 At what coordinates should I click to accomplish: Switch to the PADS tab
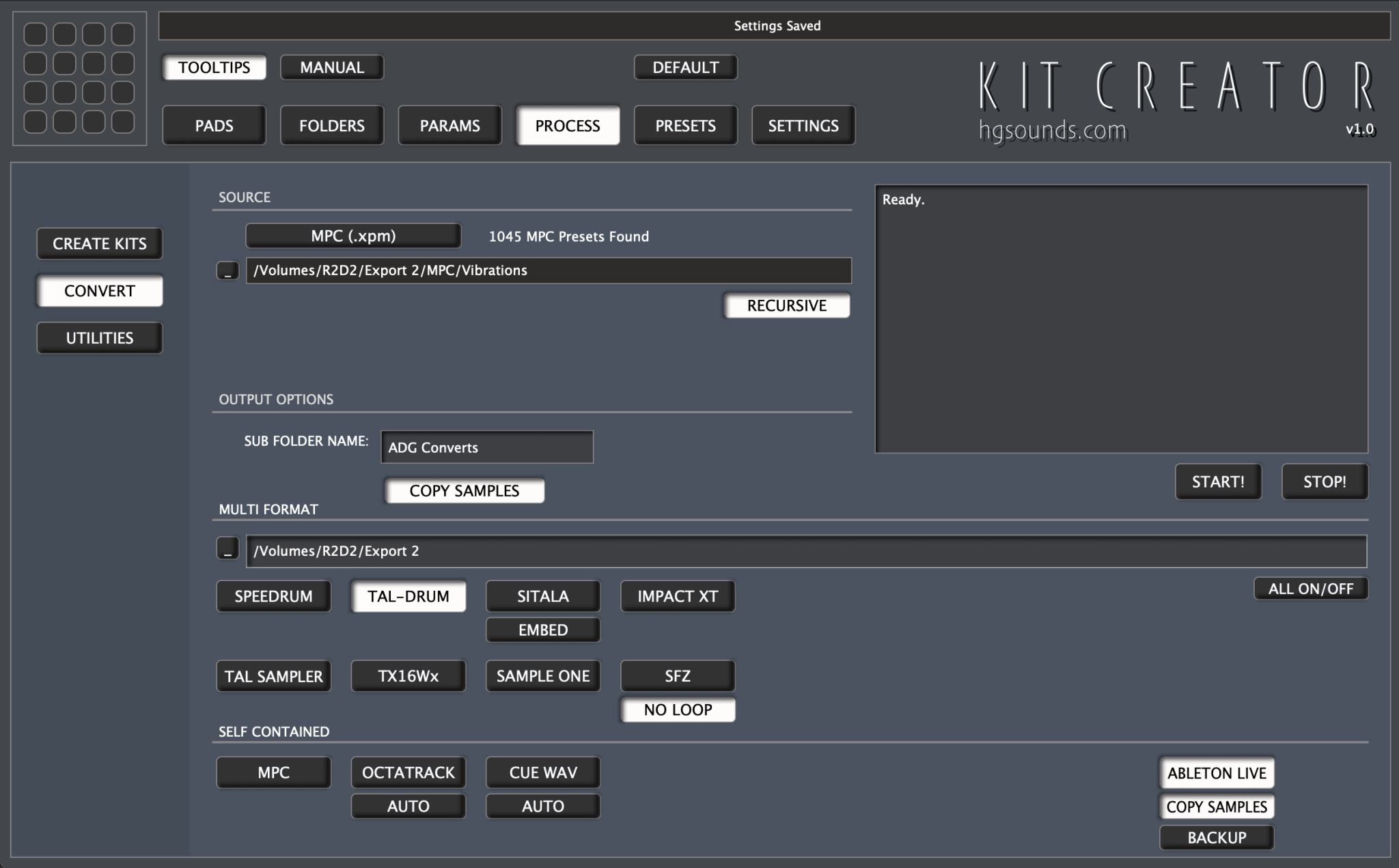[x=214, y=125]
